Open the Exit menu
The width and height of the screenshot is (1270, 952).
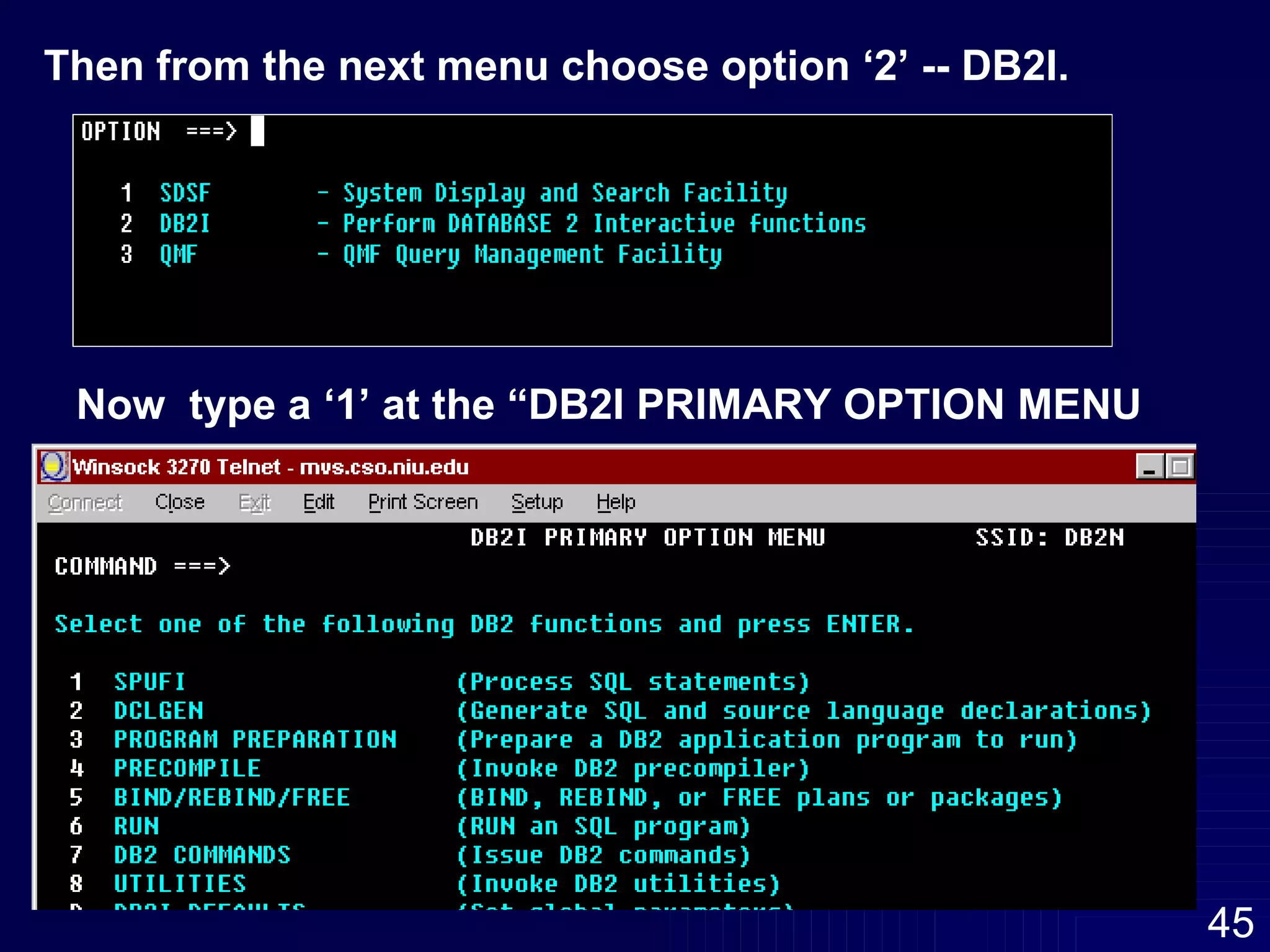255,502
